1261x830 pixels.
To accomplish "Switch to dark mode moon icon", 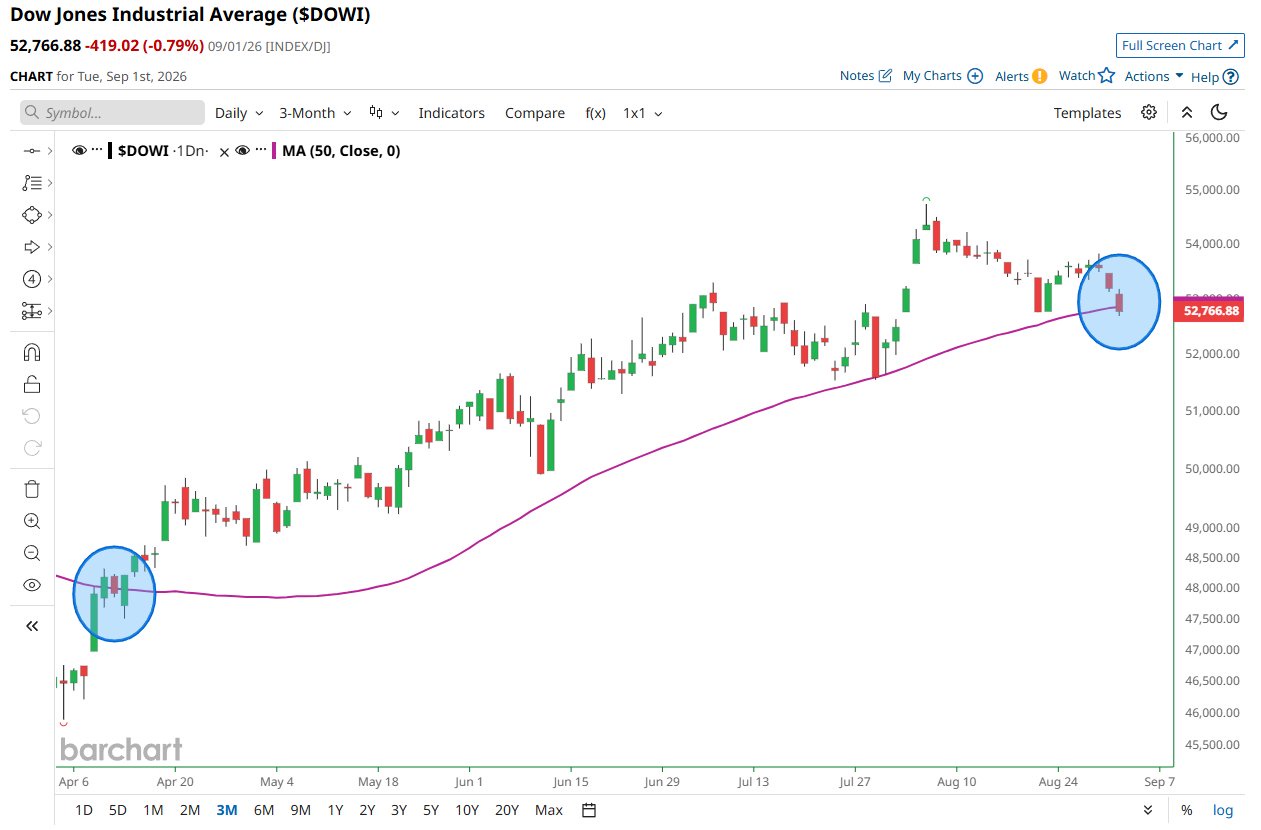I will point(1219,112).
